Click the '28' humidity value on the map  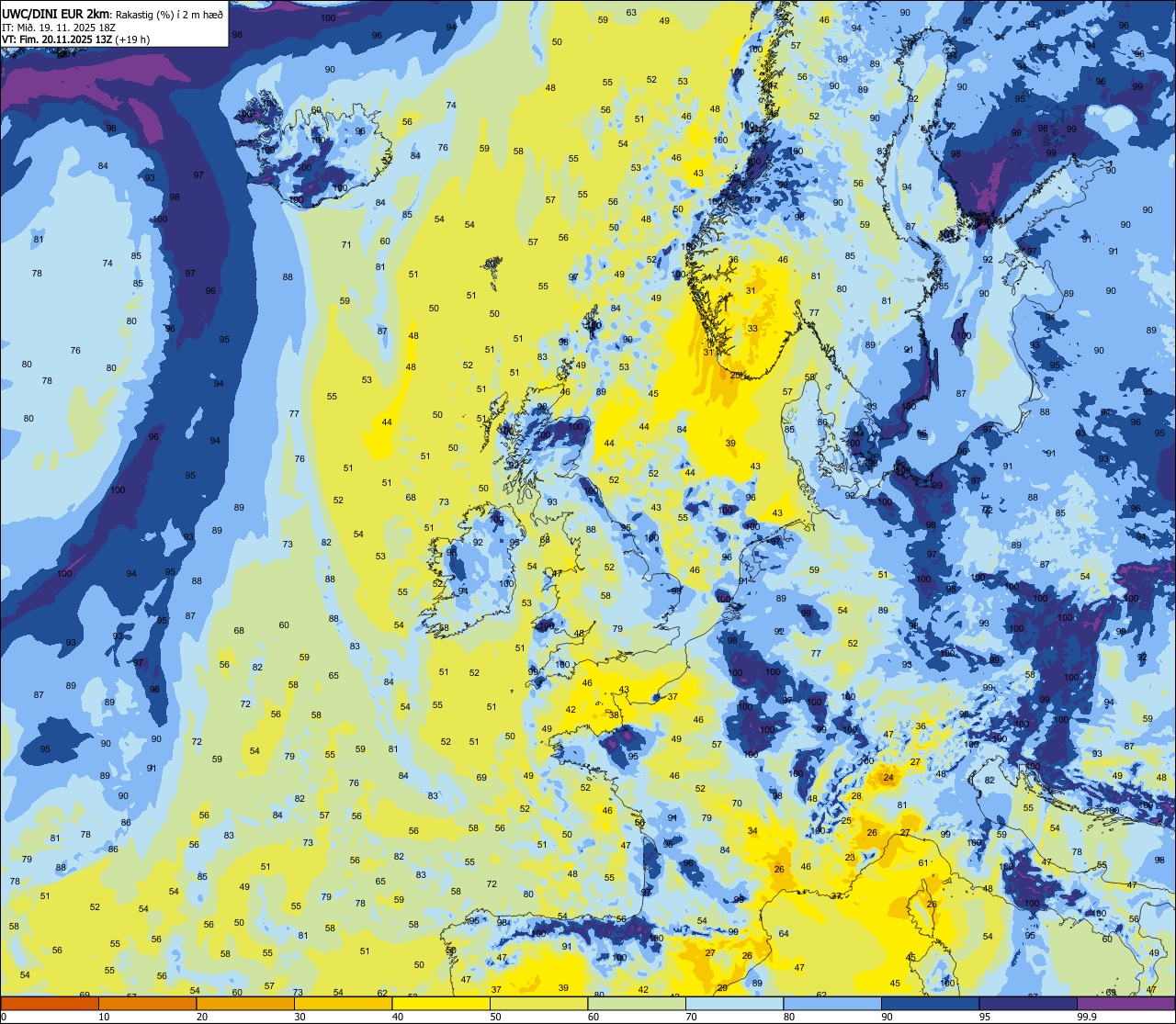pos(855,795)
